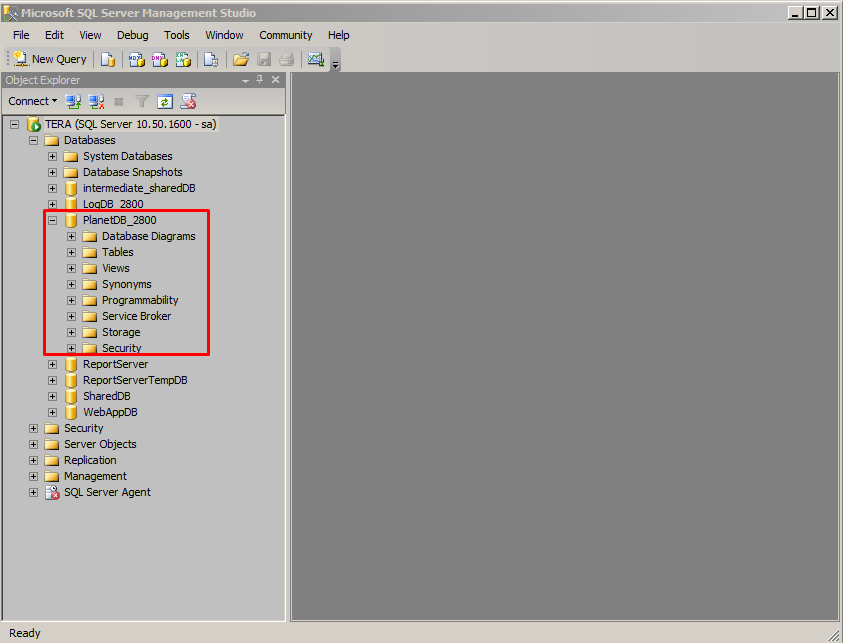The image size is (843, 643).
Task: Open Analysis Services DMX Query
Action: pyautogui.click(x=160, y=59)
